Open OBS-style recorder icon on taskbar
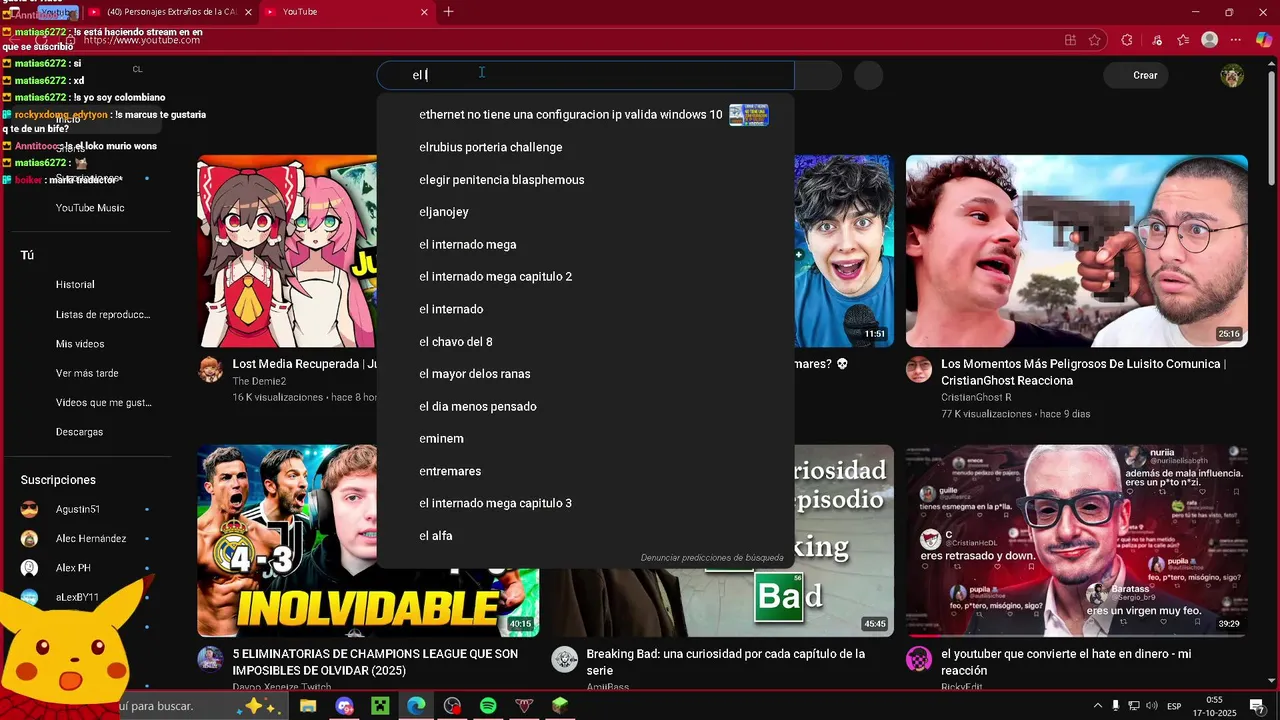 coord(452,706)
